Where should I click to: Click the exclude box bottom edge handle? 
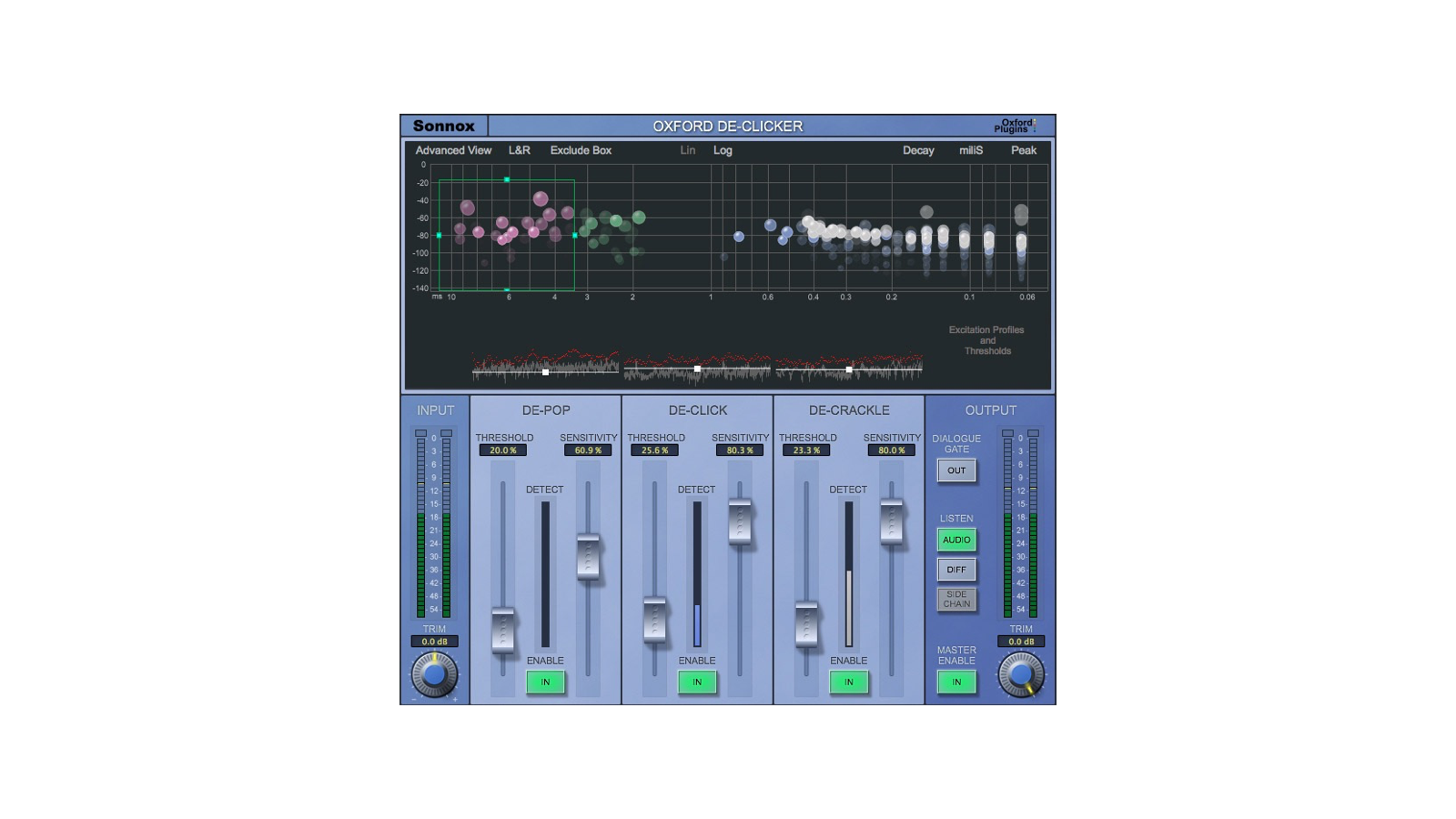coord(507,290)
